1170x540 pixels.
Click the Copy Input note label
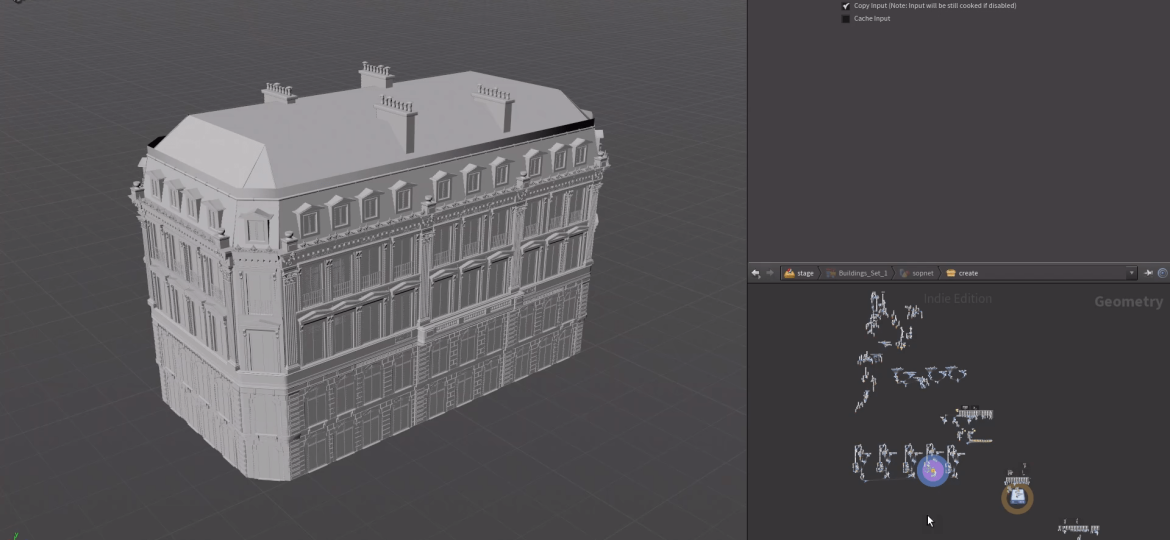[934, 6]
